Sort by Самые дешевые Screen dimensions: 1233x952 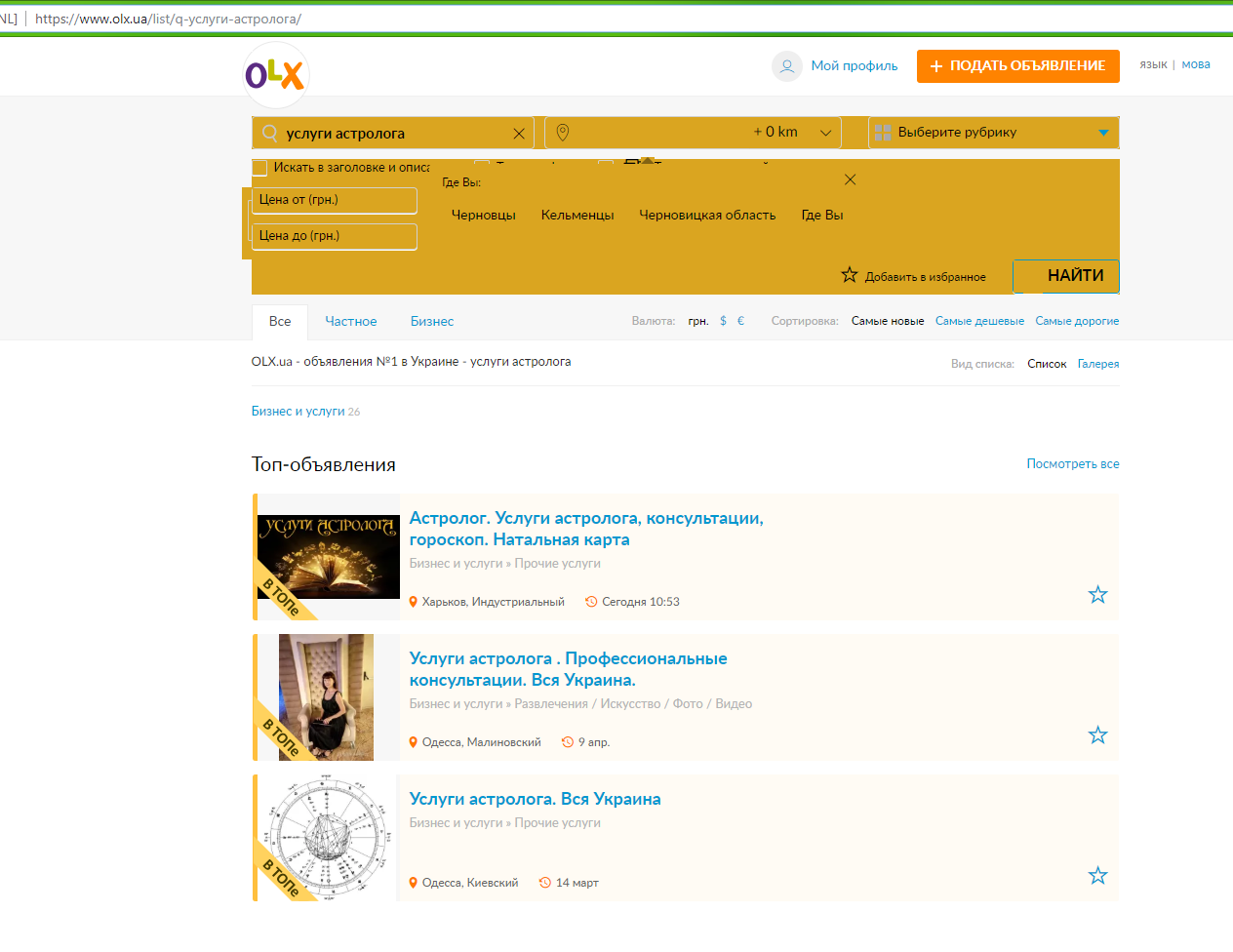(979, 321)
